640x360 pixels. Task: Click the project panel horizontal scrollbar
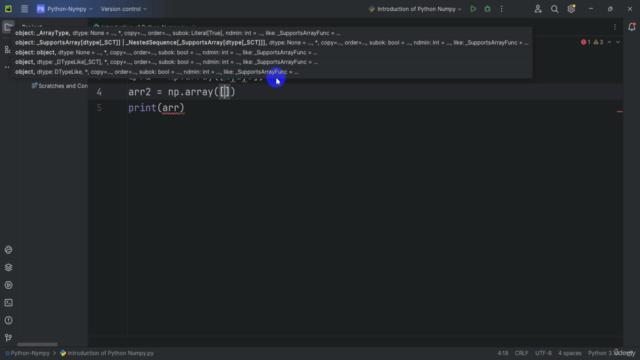click(37, 344)
